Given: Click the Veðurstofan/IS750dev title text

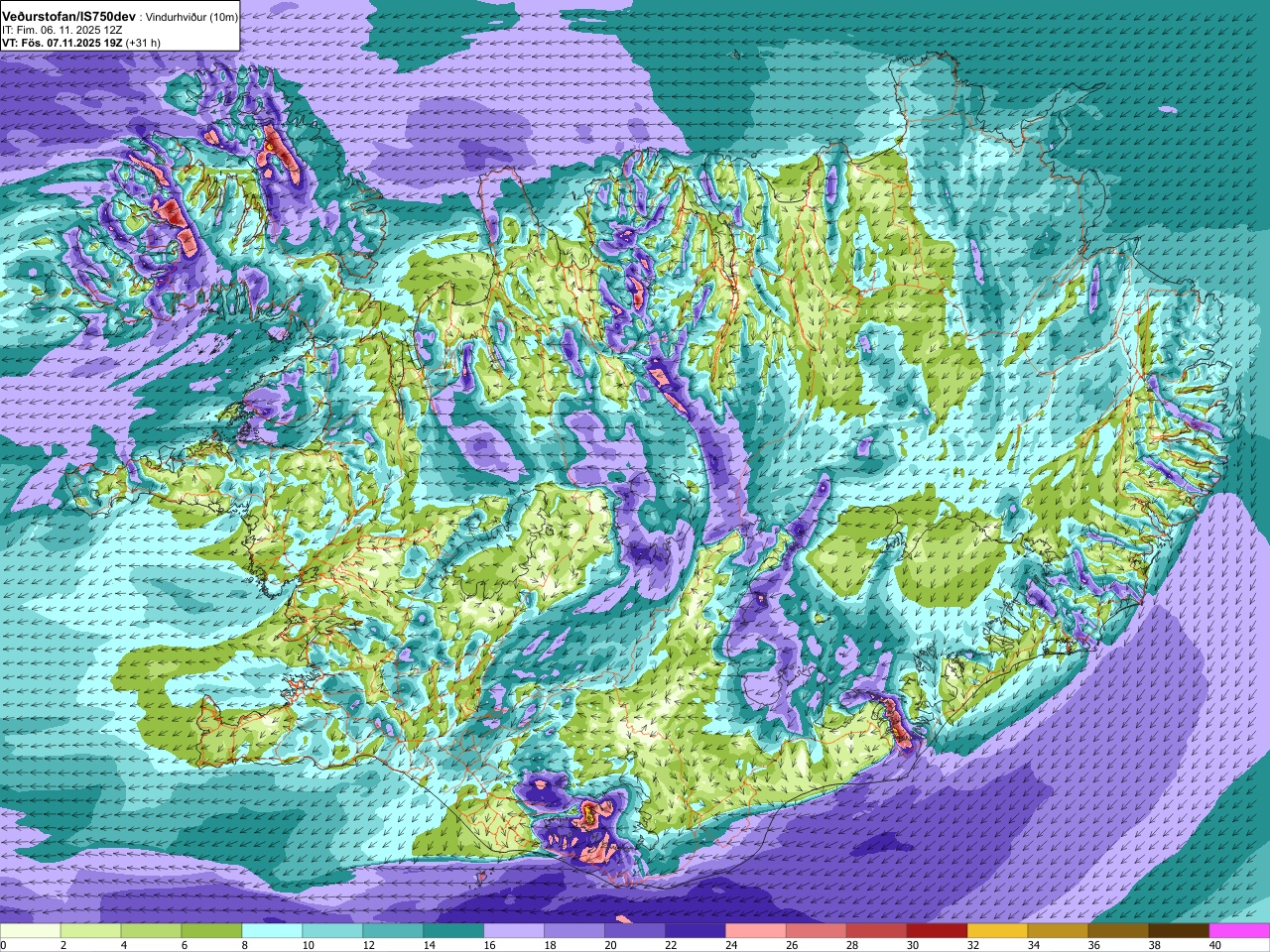Looking at the screenshot, I should [x=69, y=17].
